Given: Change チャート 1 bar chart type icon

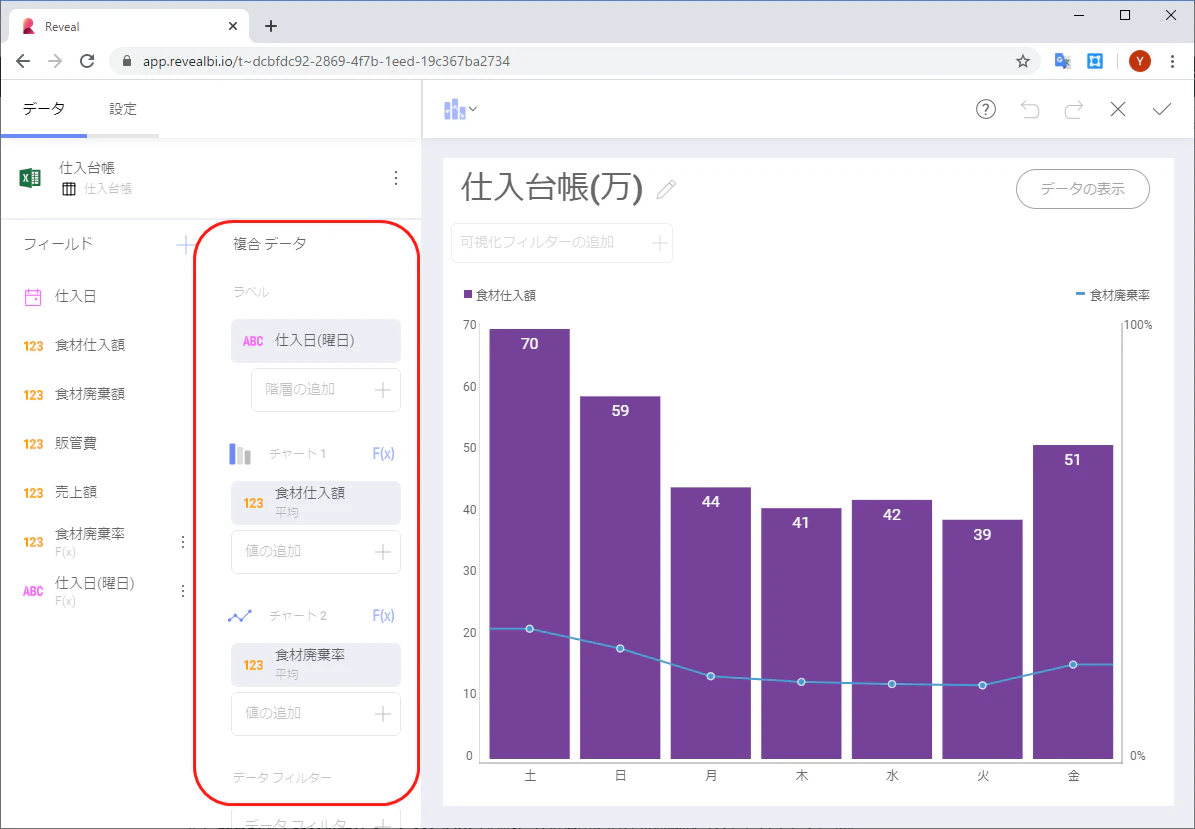Looking at the screenshot, I should (240, 454).
